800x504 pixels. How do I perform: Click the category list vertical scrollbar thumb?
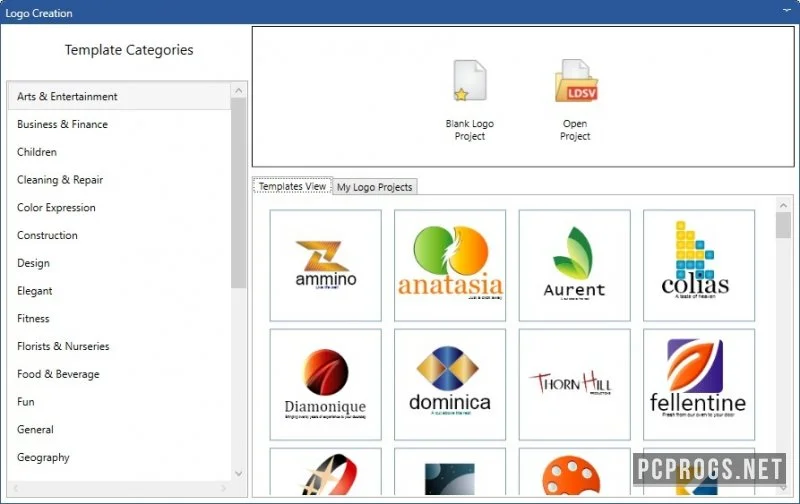[238, 193]
